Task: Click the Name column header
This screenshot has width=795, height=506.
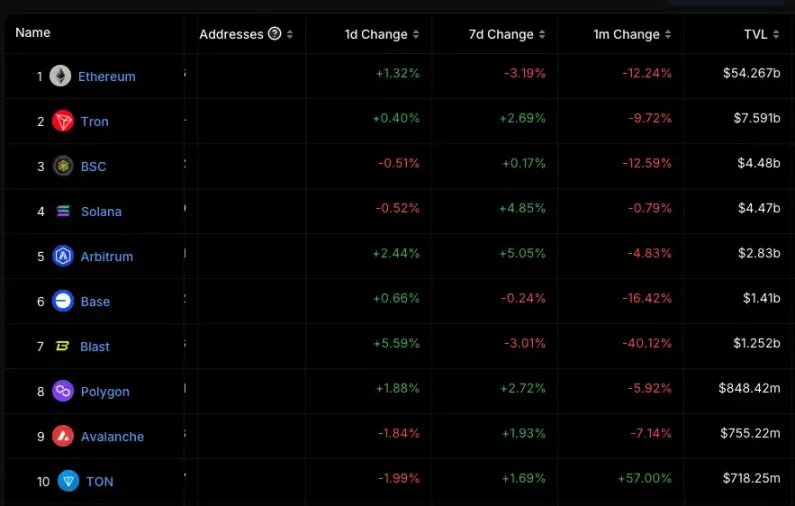Action: coord(33,33)
